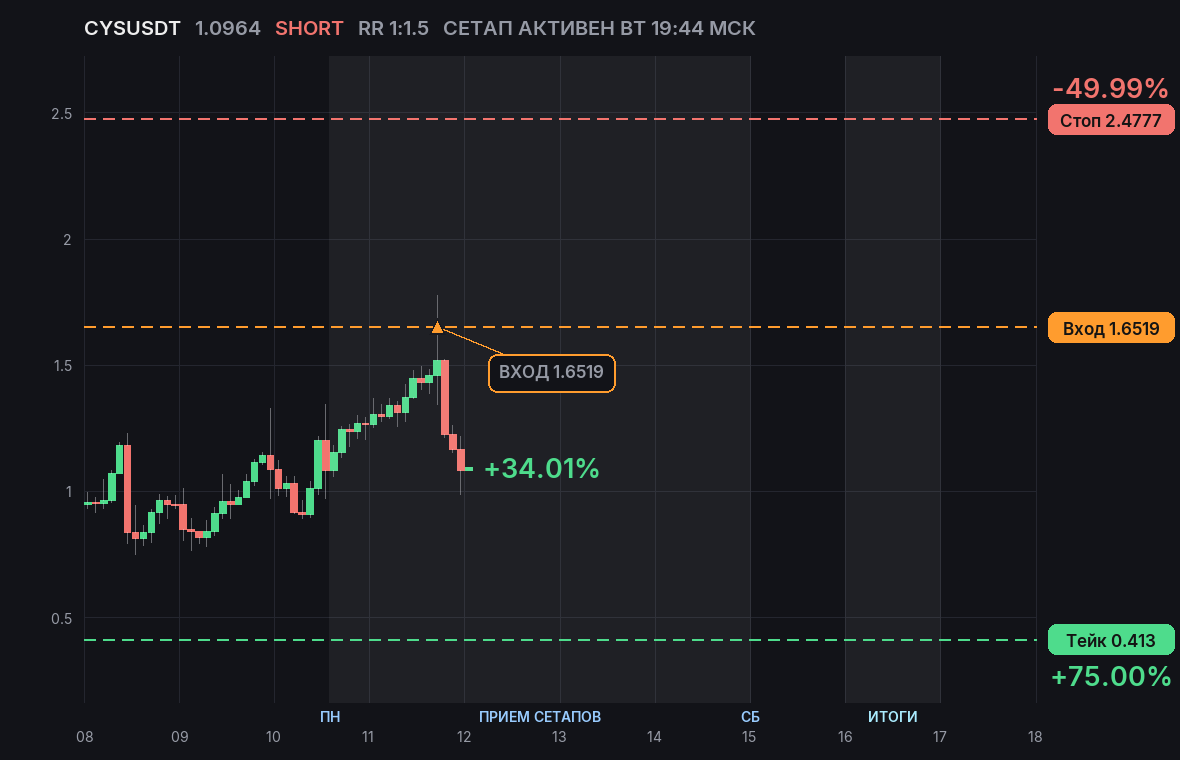Click the orange entry triangle marker on the chart
This screenshot has width=1180, height=760.
click(x=437, y=327)
